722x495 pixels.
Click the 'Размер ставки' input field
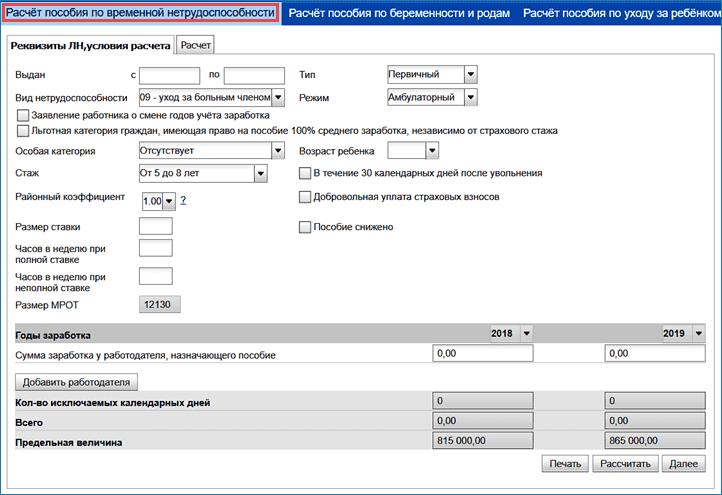pyautogui.click(x=155, y=226)
